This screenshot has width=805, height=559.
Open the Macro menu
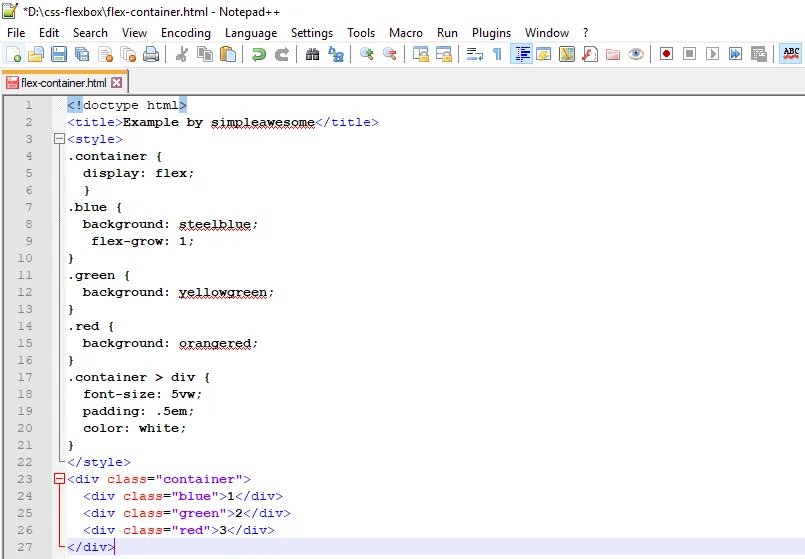point(406,33)
